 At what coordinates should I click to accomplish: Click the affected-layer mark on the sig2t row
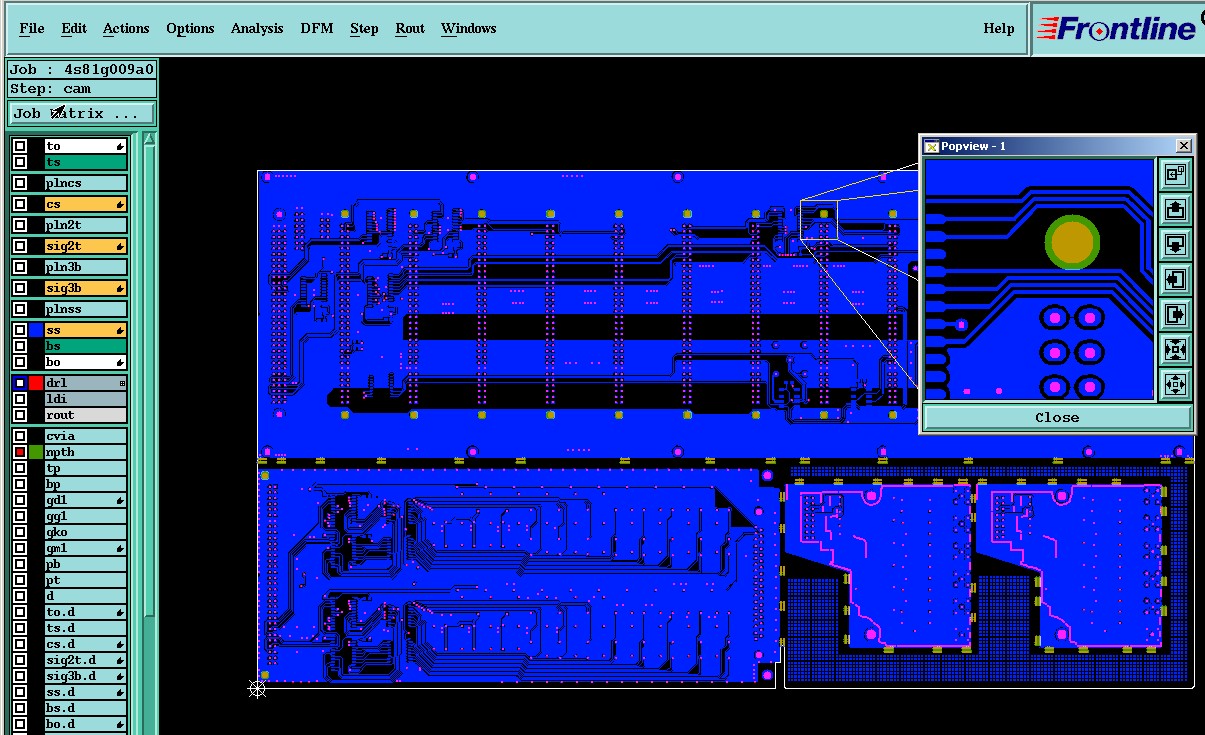120,247
